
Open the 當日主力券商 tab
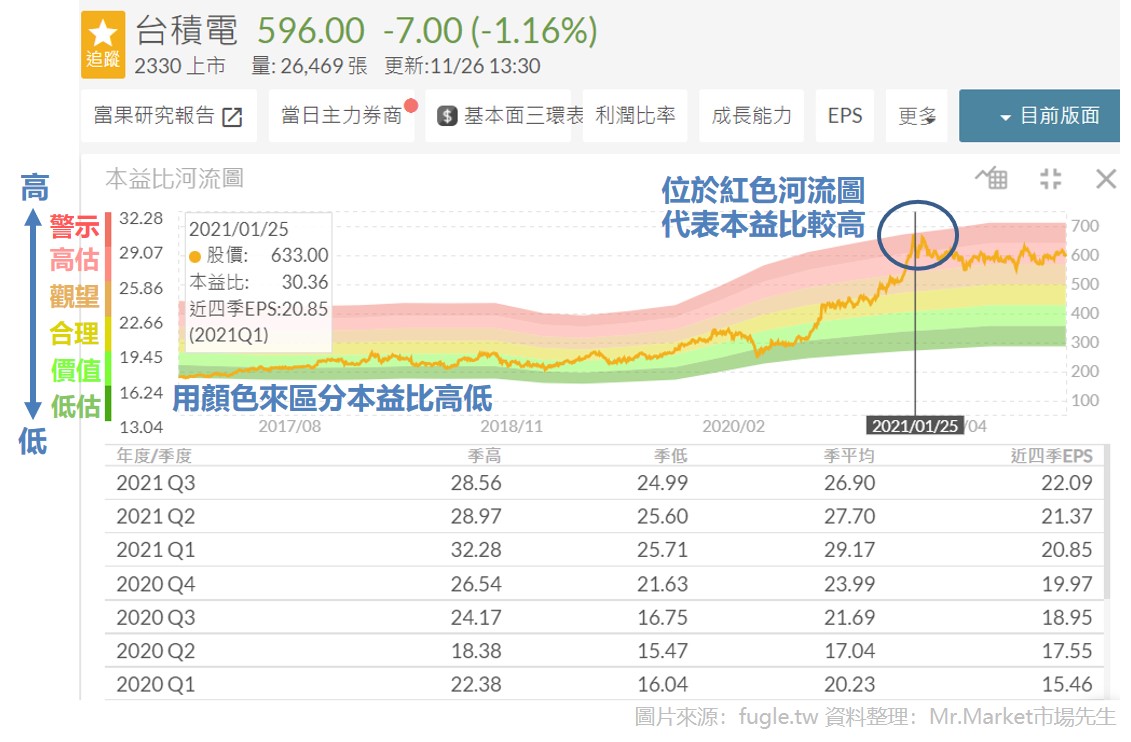click(x=341, y=115)
